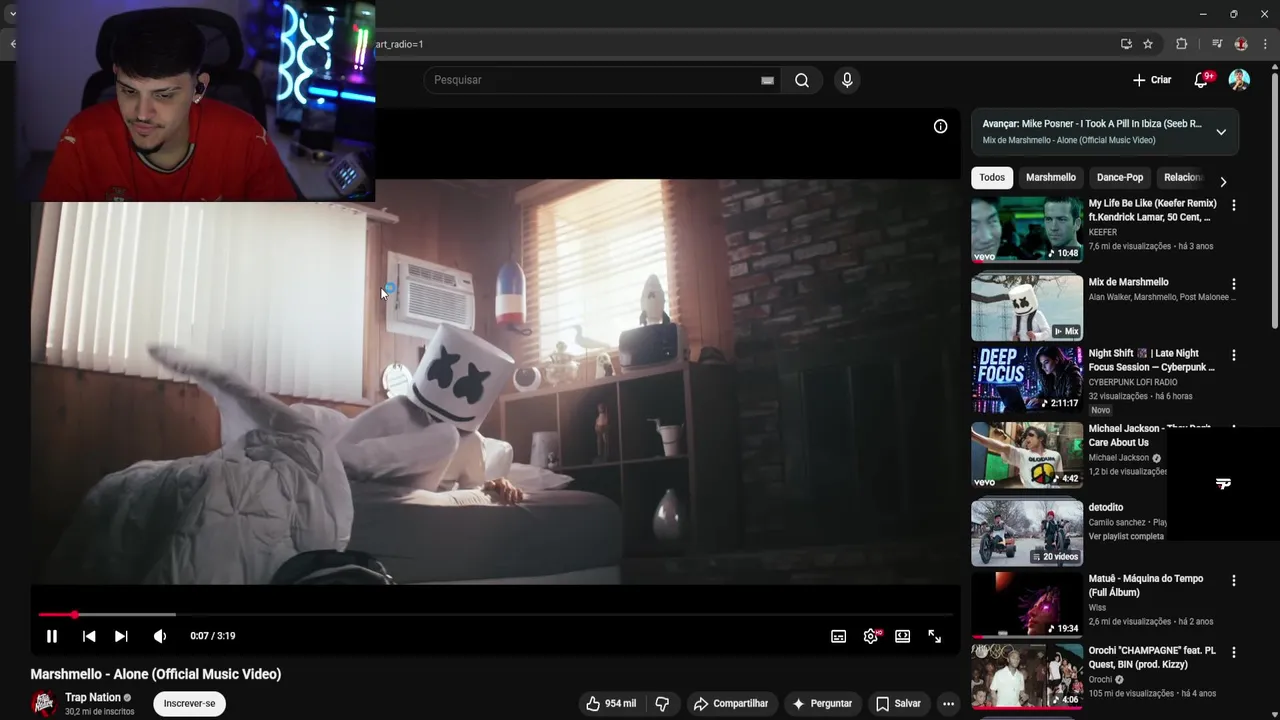This screenshot has height=720, width=1280.
Task: Open the browser extensions puzzle icon
Action: pyautogui.click(x=1181, y=44)
